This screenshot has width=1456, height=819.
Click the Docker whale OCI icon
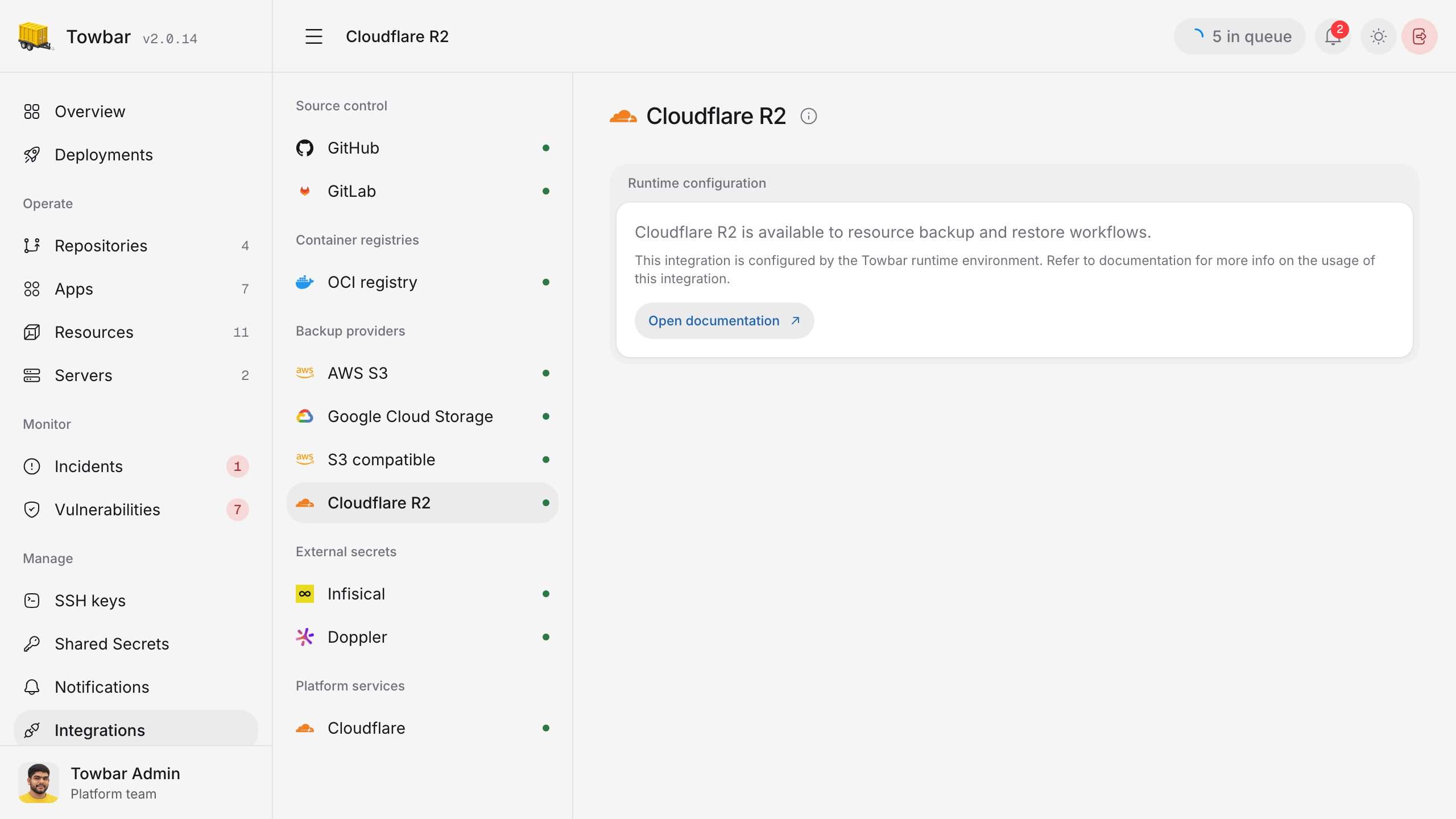(305, 282)
